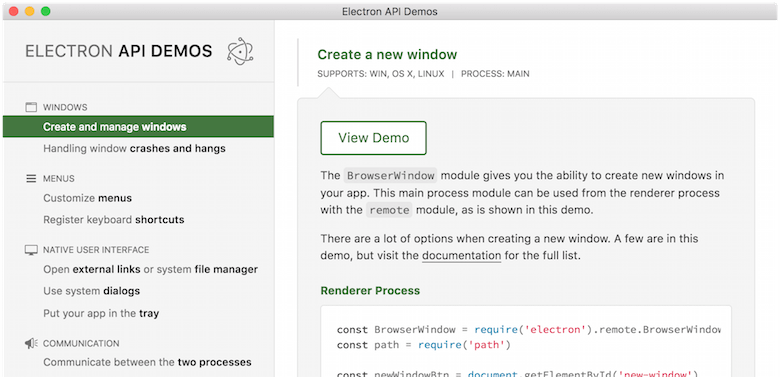
Task: Select Create and manage windows
Action: tap(138, 127)
